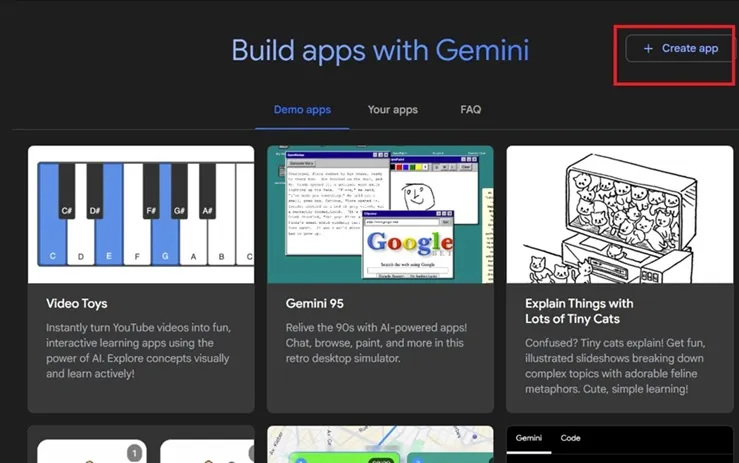
Task: Click the Video Toys description text
Action: (139, 350)
